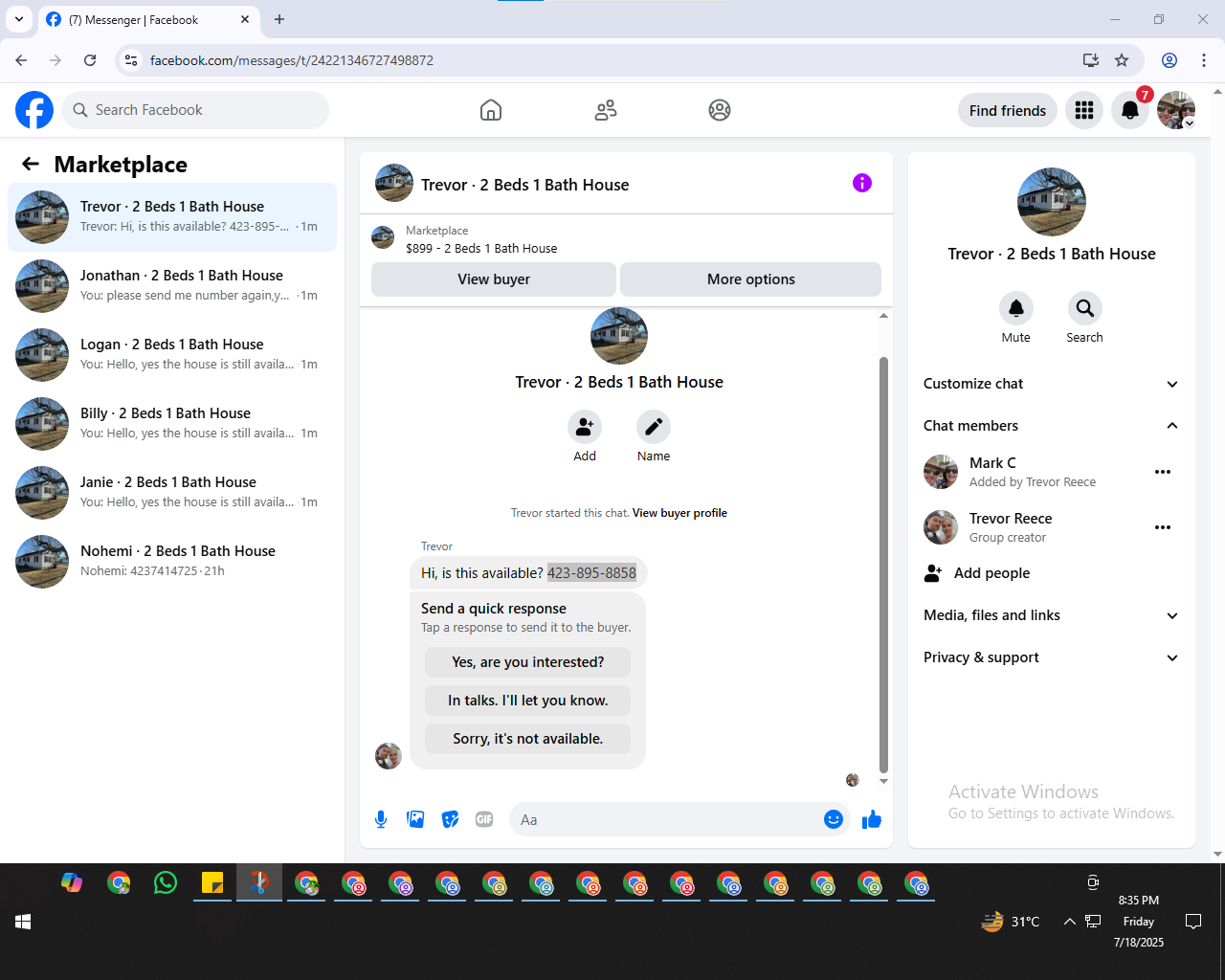Viewport: 1225px width, 980px height.
Task: Attach a photo using the image icon
Action: coord(415,819)
